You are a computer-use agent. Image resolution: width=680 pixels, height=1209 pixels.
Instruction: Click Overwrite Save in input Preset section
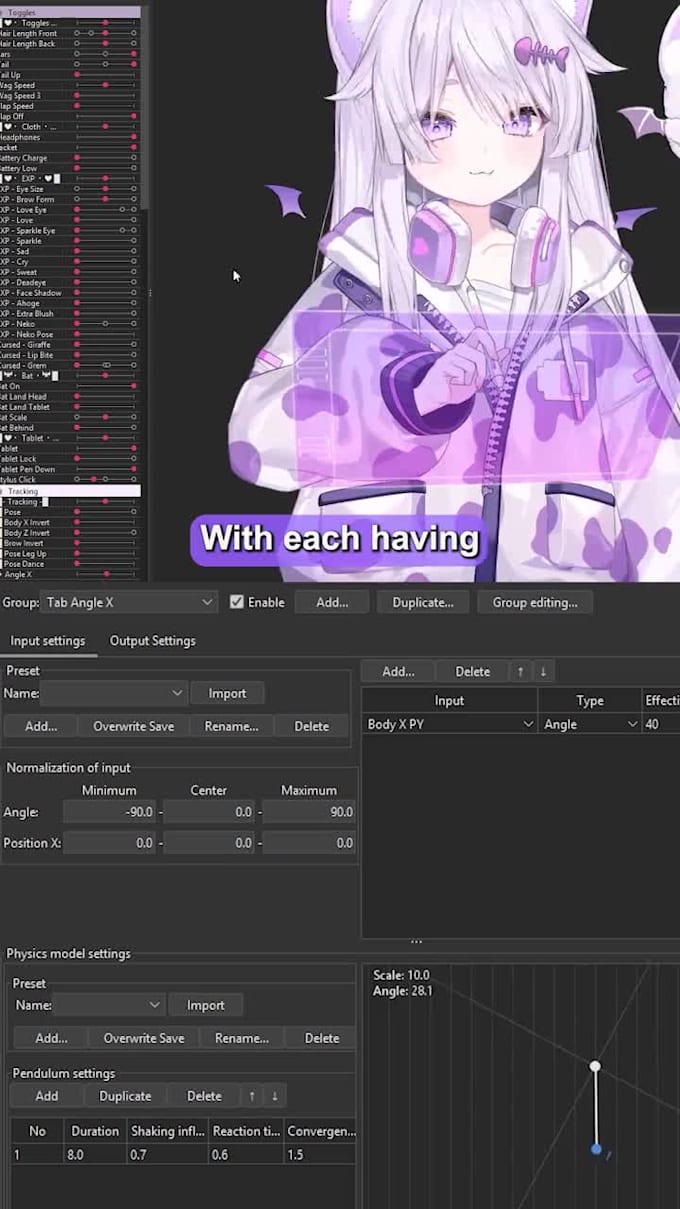pos(134,726)
